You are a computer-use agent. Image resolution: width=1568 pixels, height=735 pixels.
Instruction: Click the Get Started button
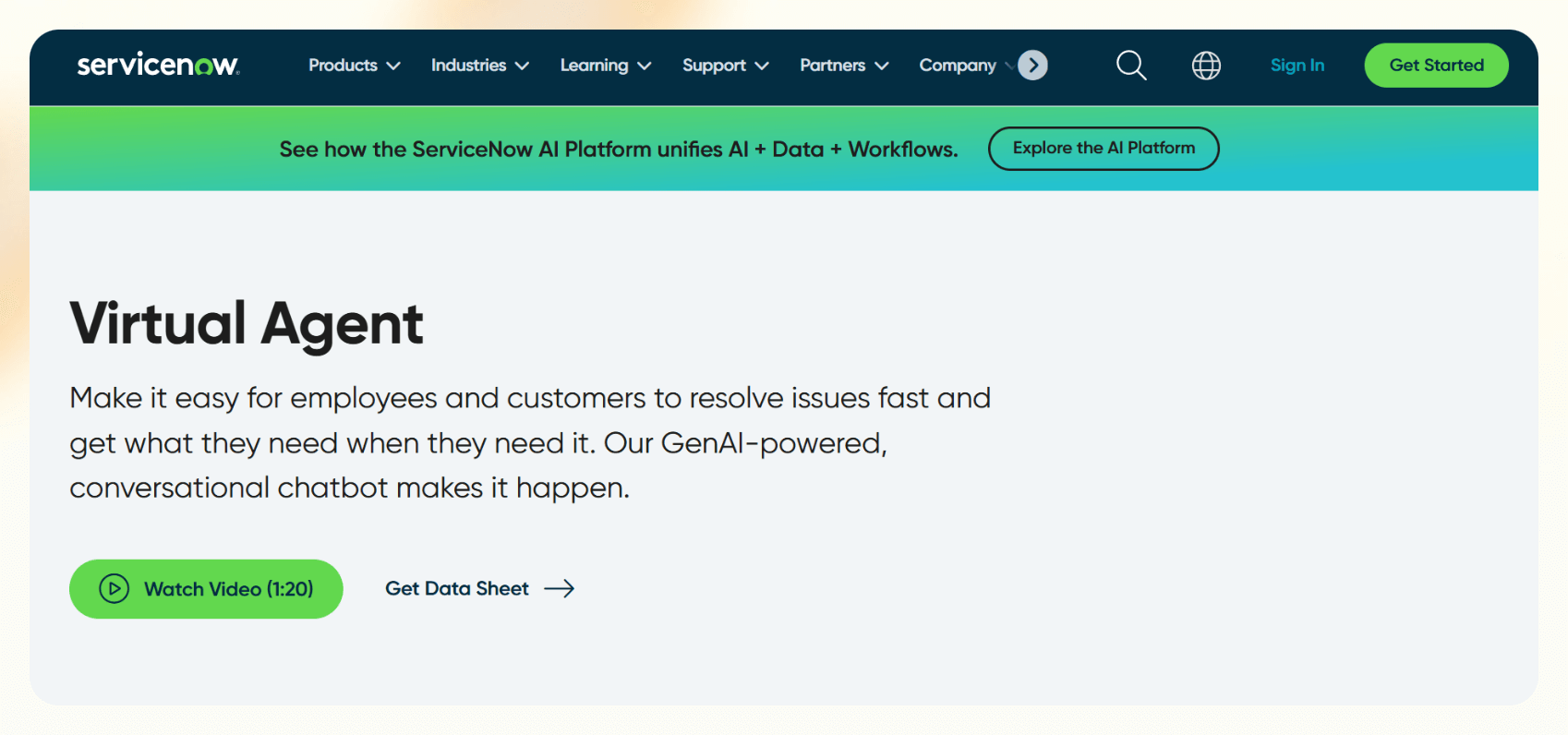[x=1436, y=66]
